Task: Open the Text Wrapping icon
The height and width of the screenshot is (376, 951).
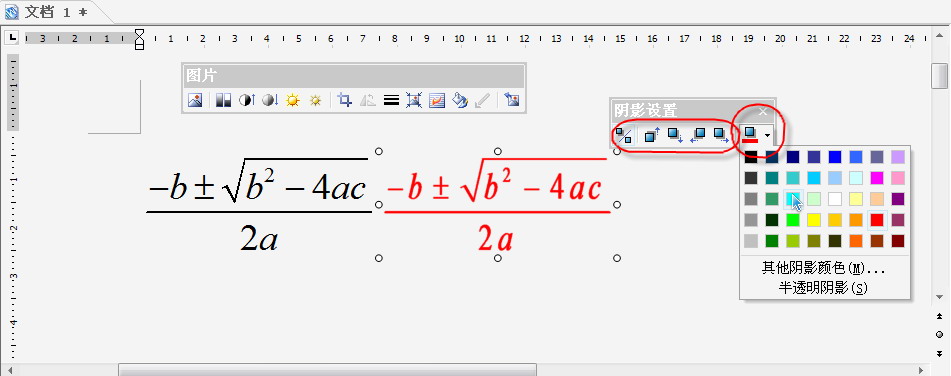Action: (437, 100)
